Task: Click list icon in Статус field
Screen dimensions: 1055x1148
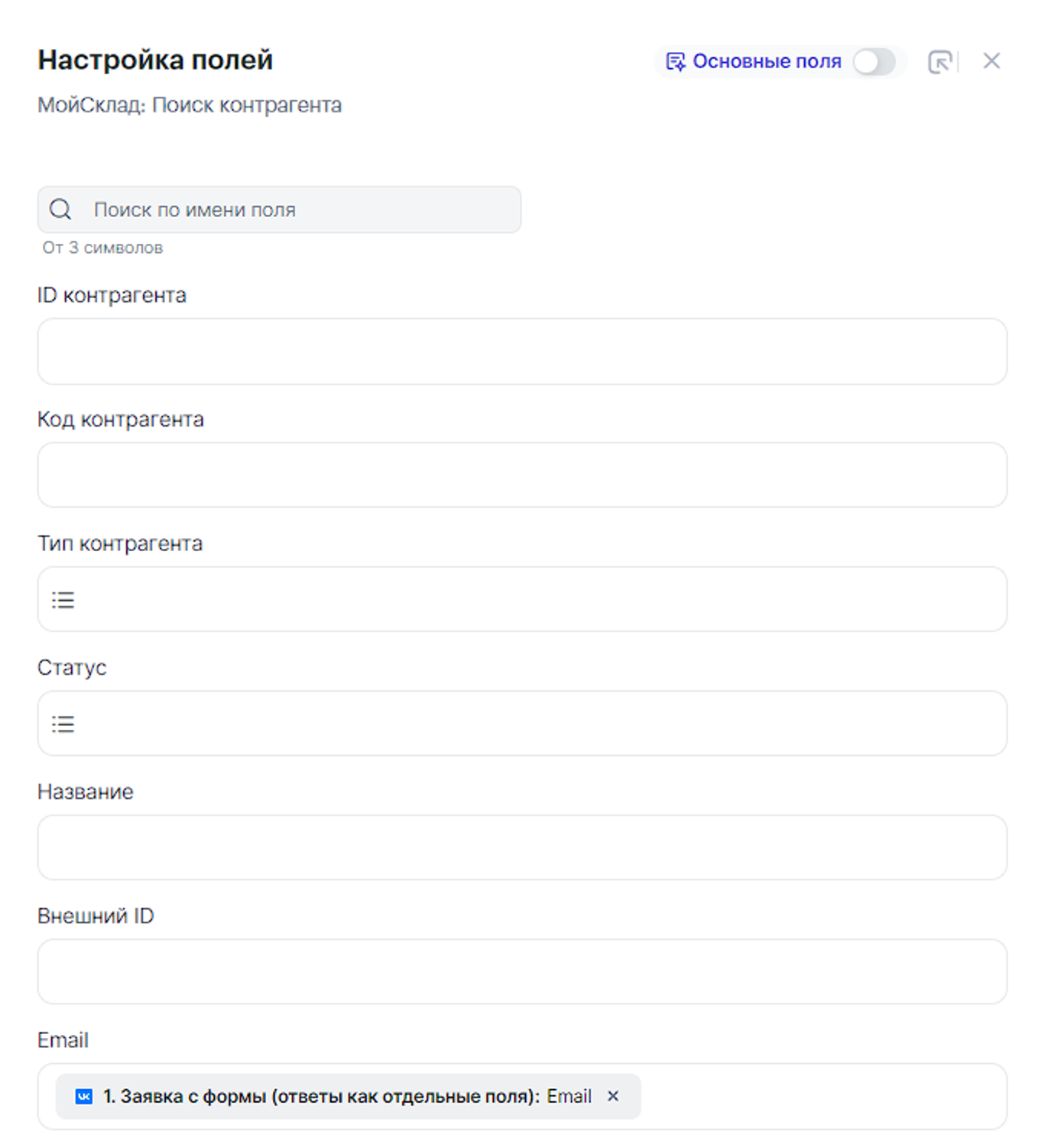Action: tap(63, 724)
